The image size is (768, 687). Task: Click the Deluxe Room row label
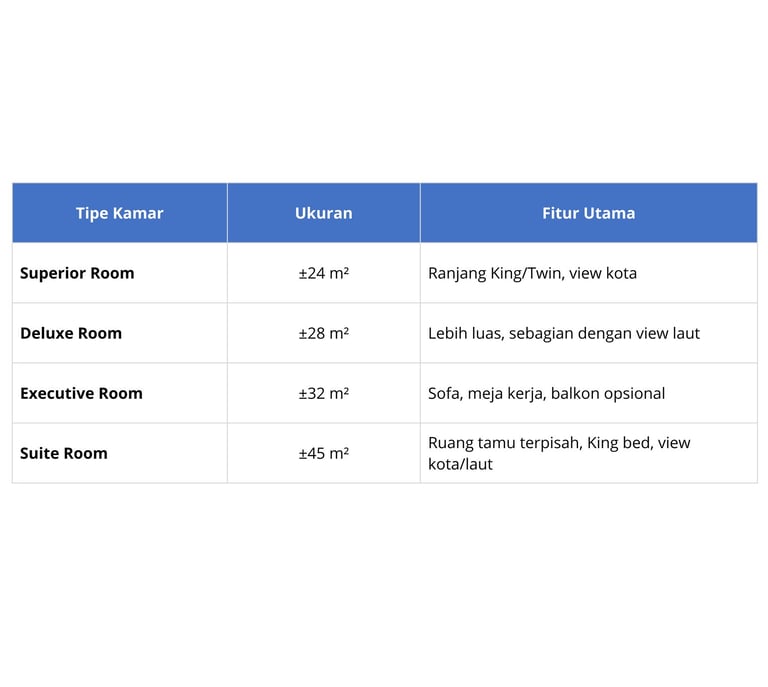coord(71,333)
